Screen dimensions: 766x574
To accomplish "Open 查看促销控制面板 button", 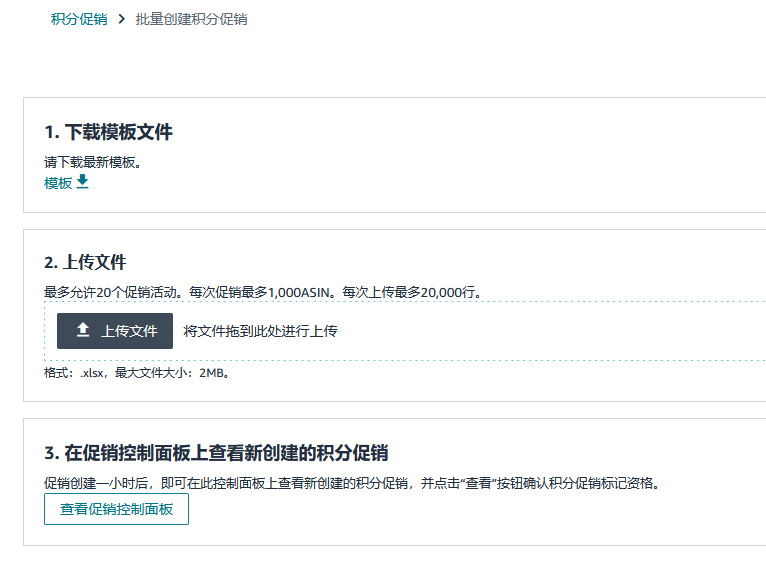I will pos(116,509).
